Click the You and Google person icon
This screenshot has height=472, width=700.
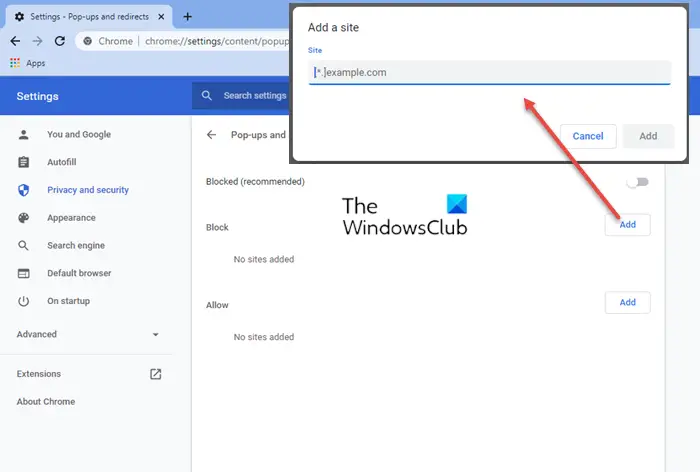pos(24,134)
